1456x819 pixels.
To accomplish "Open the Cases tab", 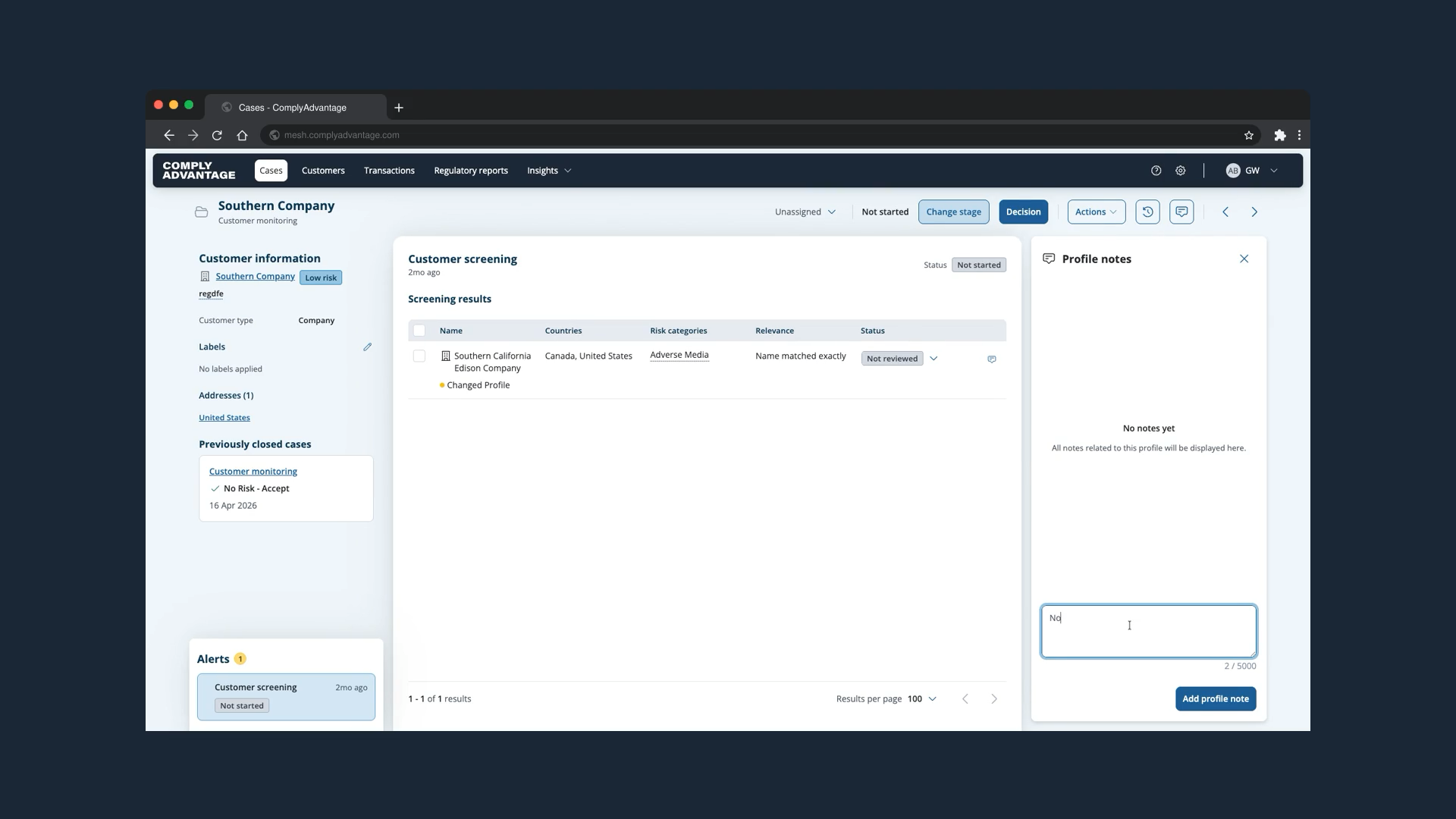I will point(271,171).
